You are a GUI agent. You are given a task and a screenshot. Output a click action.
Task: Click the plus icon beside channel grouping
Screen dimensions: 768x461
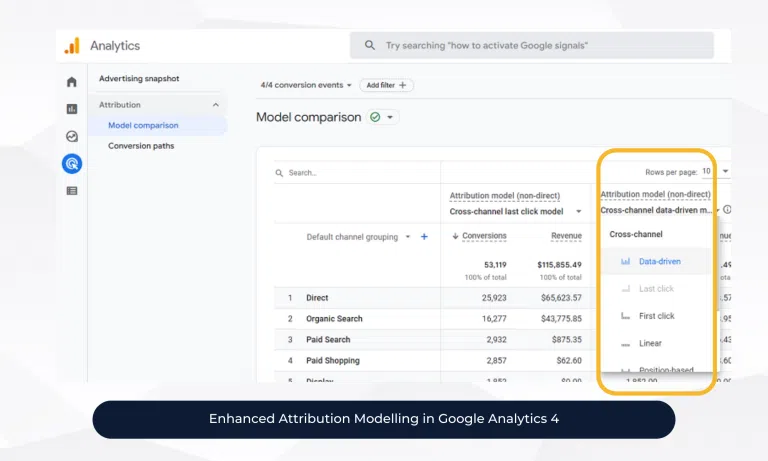[424, 237]
